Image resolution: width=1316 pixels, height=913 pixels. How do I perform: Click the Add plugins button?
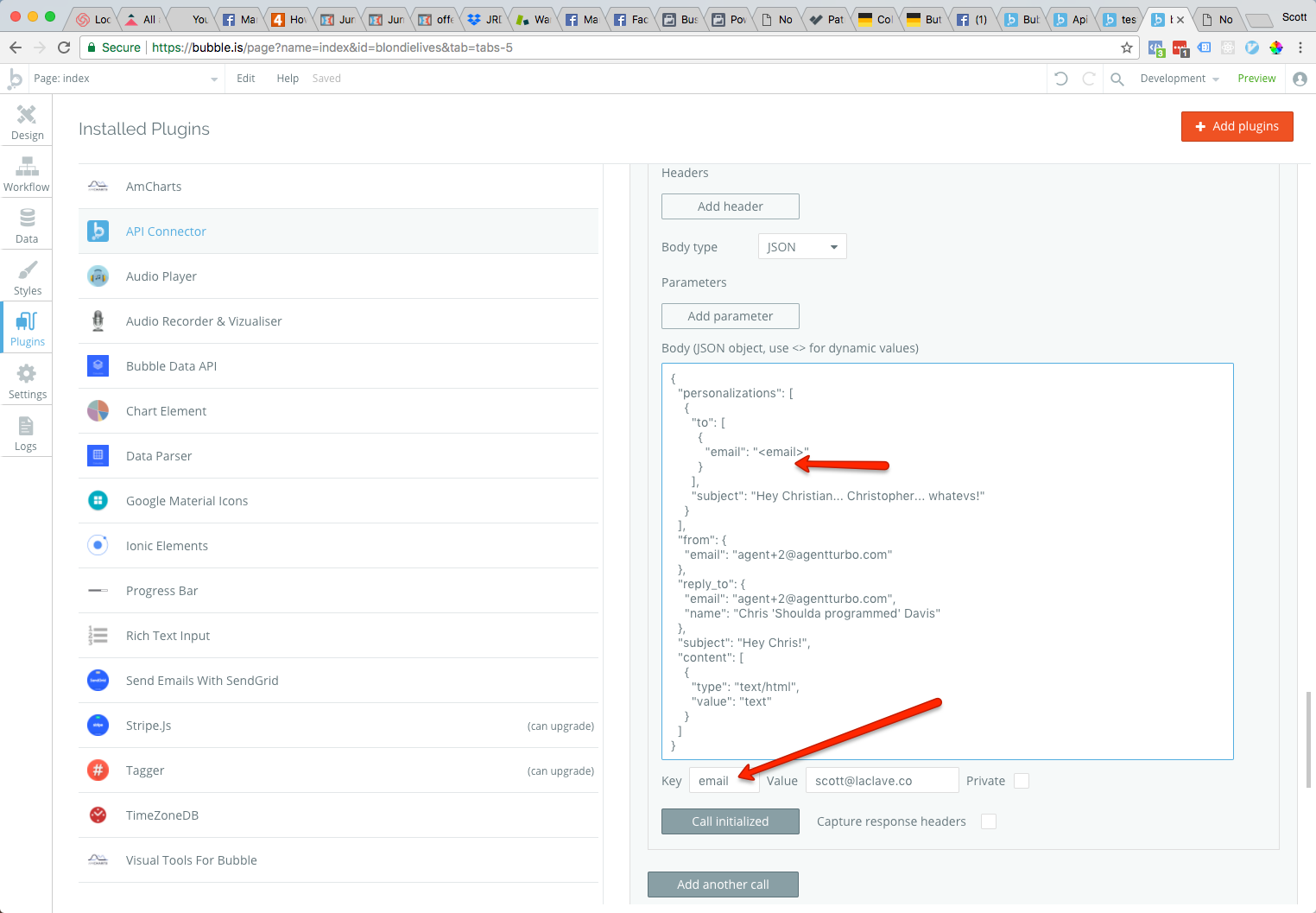point(1237,126)
